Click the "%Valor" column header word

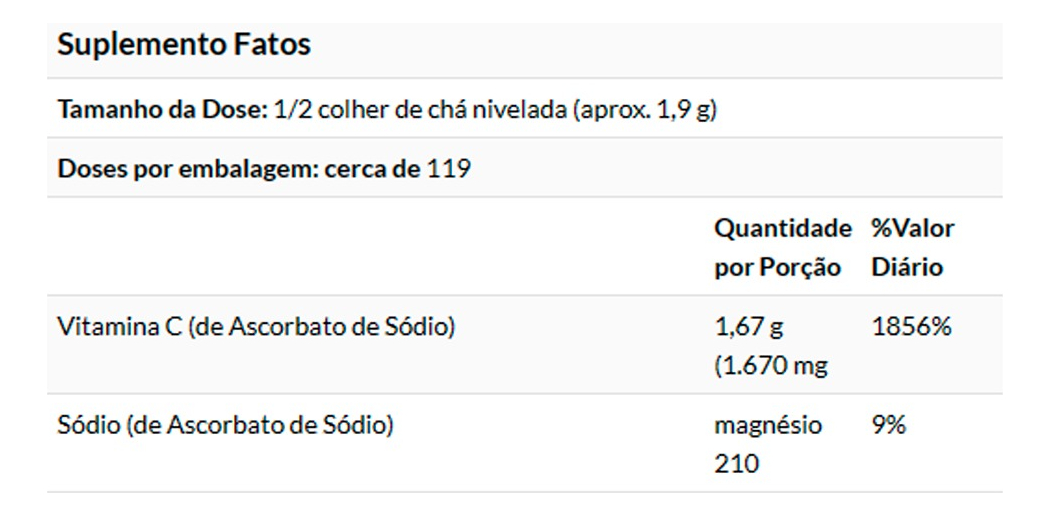[x=912, y=228]
